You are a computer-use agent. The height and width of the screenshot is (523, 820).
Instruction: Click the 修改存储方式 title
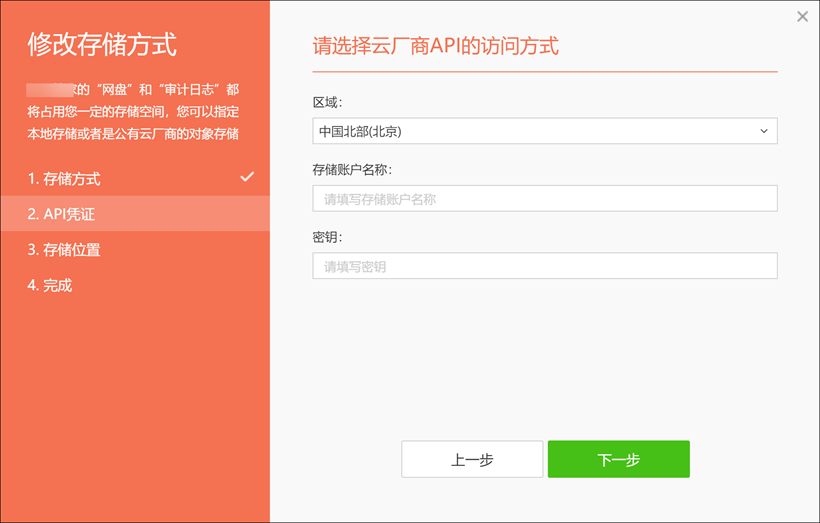pyautogui.click(x=102, y=45)
